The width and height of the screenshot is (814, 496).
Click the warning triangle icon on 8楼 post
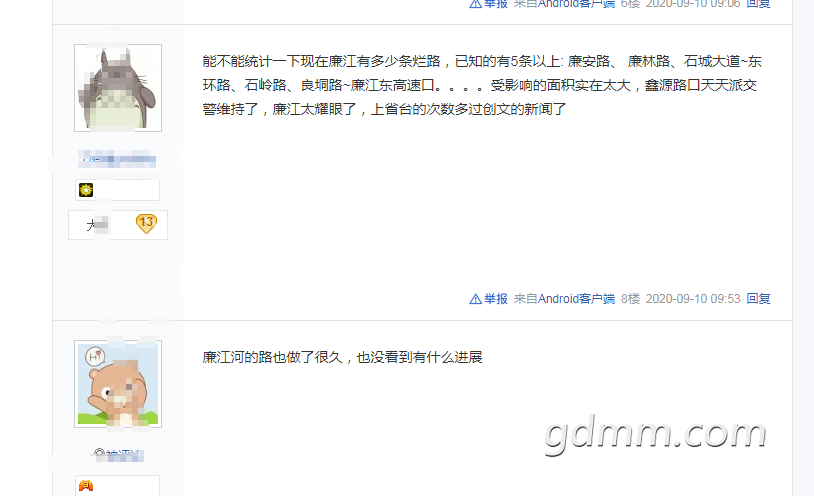tap(475, 299)
